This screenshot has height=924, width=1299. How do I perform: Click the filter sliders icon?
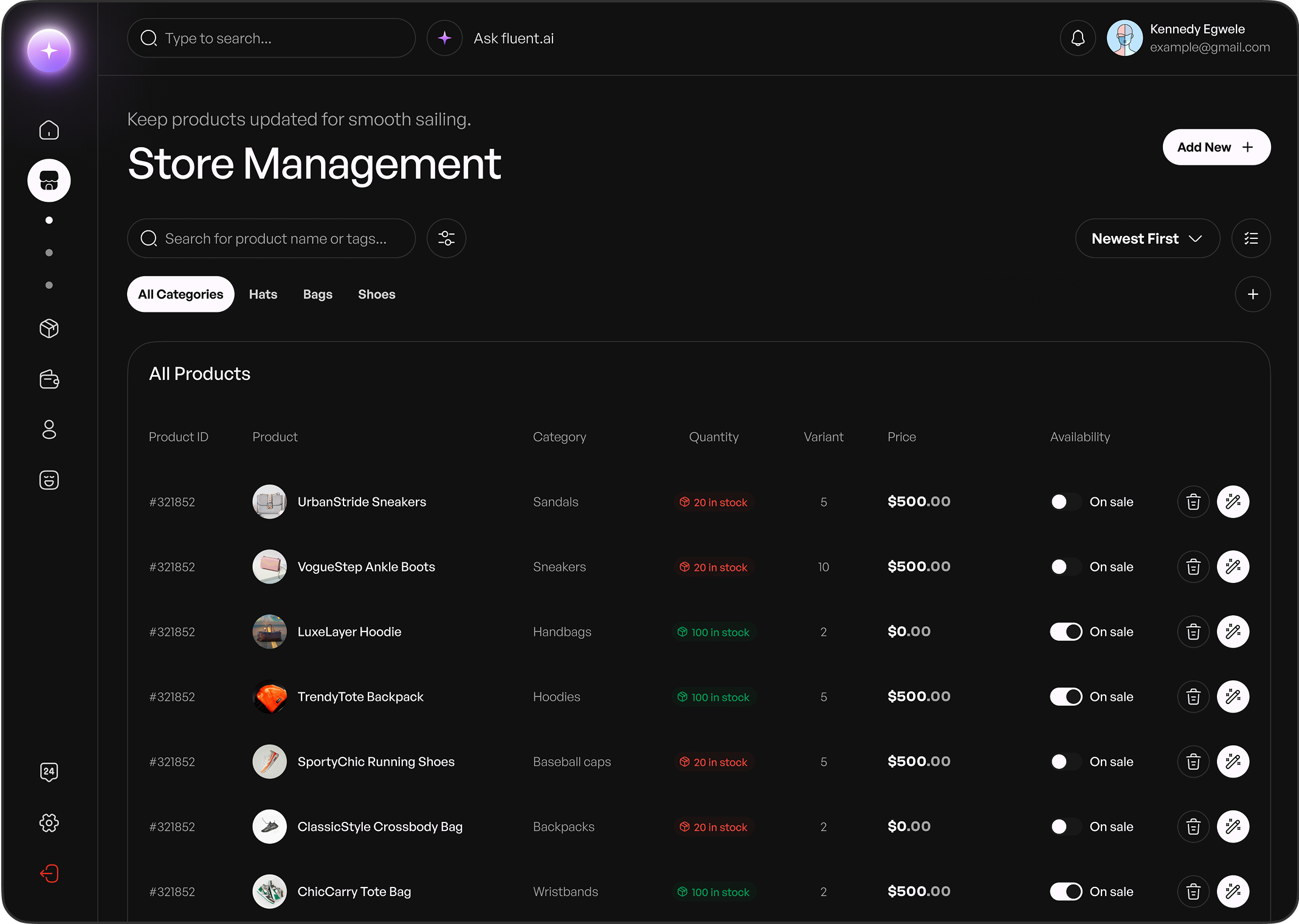[446, 238]
